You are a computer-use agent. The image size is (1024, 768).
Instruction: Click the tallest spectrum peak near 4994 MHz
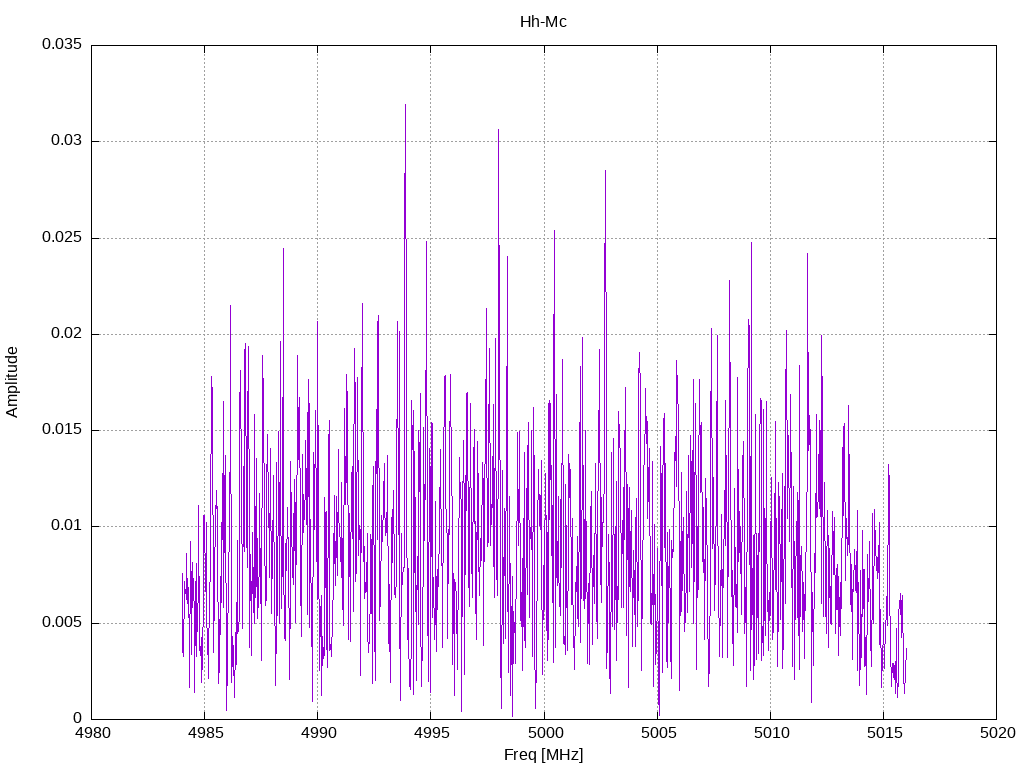[x=406, y=106]
